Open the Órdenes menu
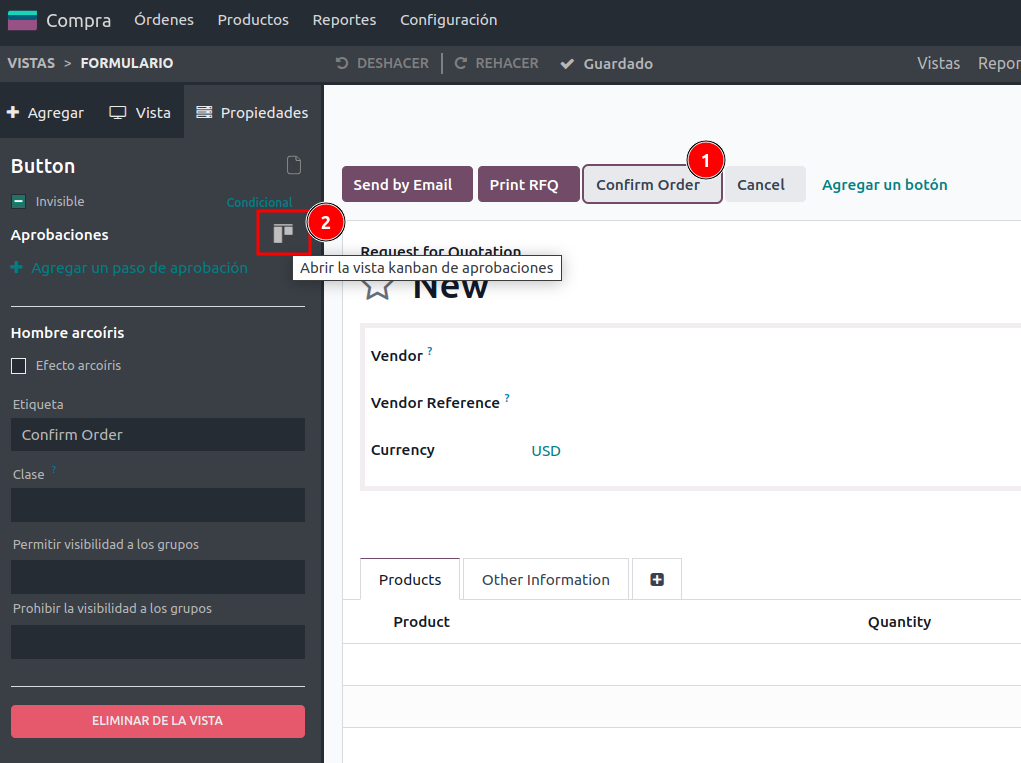 (x=164, y=20)
